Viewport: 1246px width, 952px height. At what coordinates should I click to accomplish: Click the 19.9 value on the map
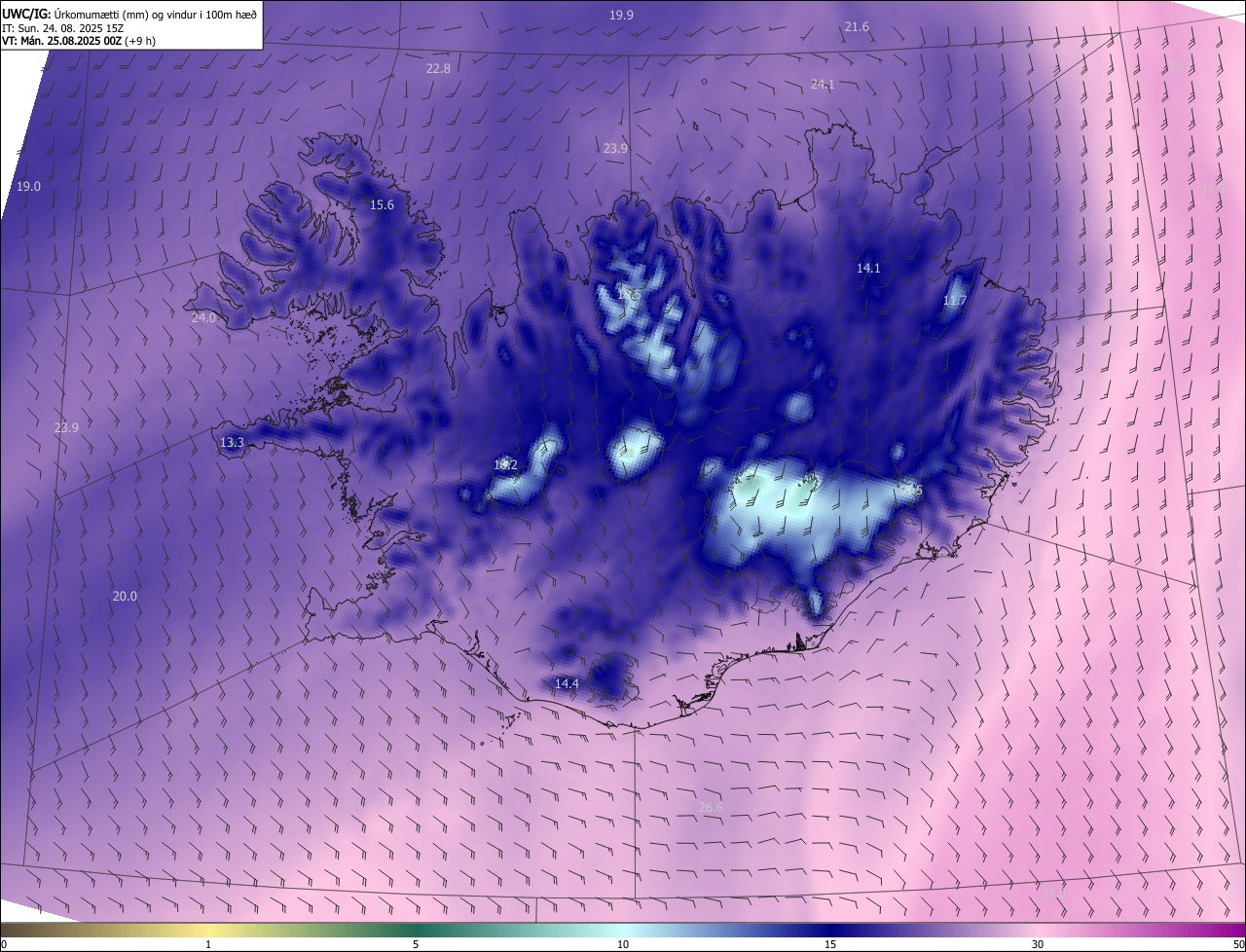[x=621, y=15]
